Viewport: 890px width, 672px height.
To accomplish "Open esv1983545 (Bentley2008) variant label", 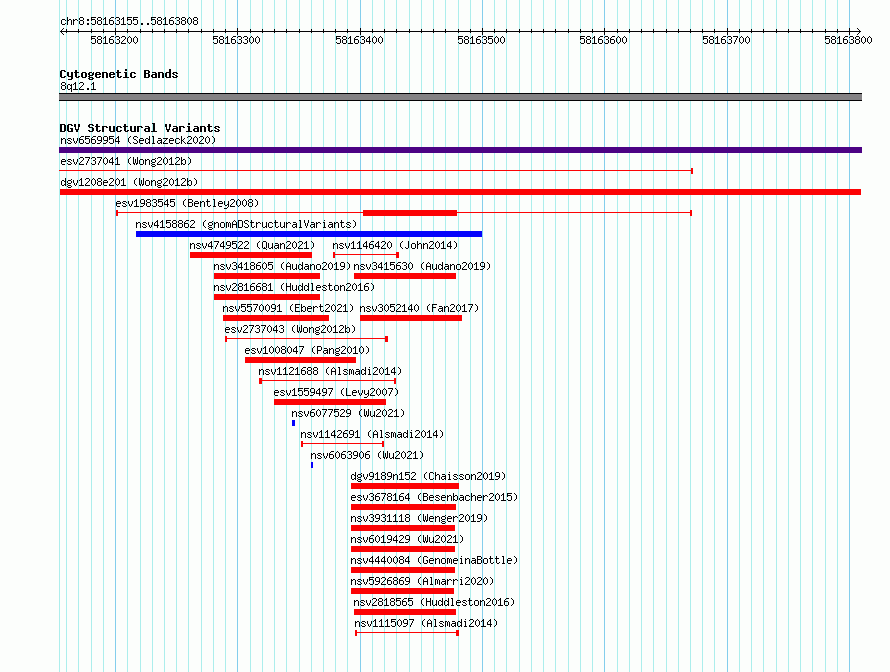I will pos(187,203).
